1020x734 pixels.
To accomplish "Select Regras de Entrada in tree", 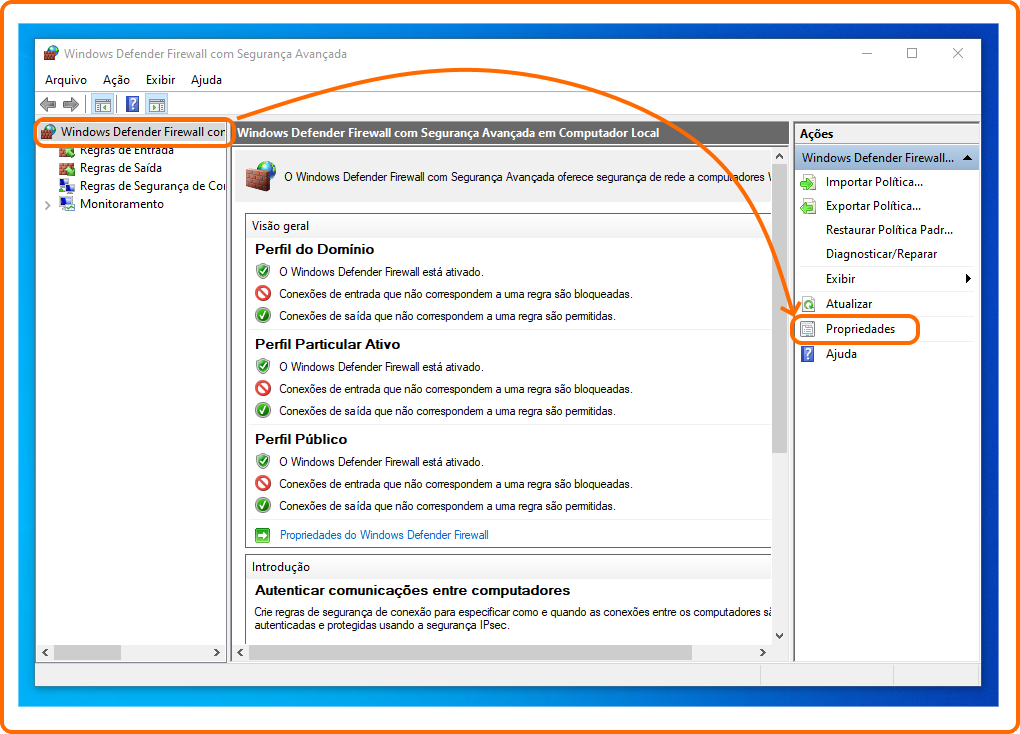I will (x=127, y=150).
